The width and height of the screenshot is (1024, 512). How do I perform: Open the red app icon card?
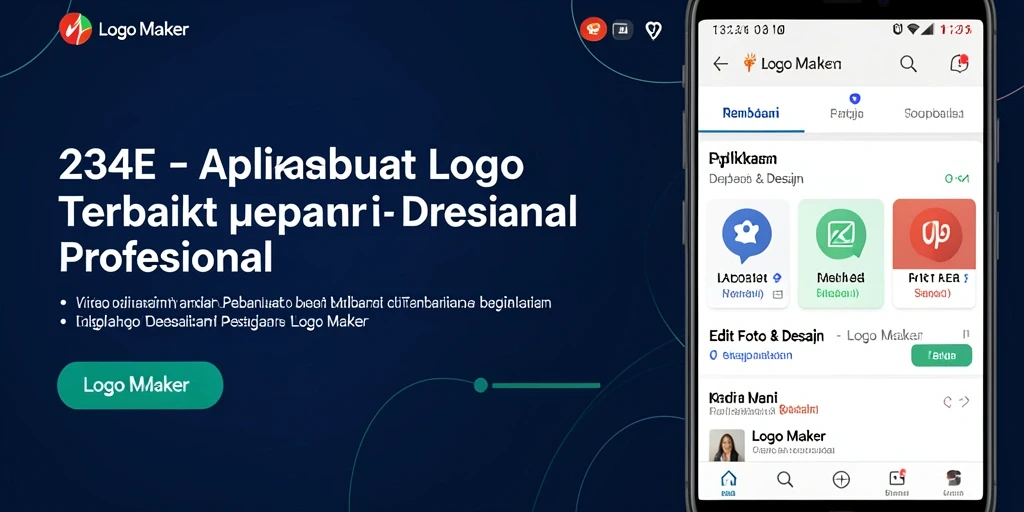(934, 253)
